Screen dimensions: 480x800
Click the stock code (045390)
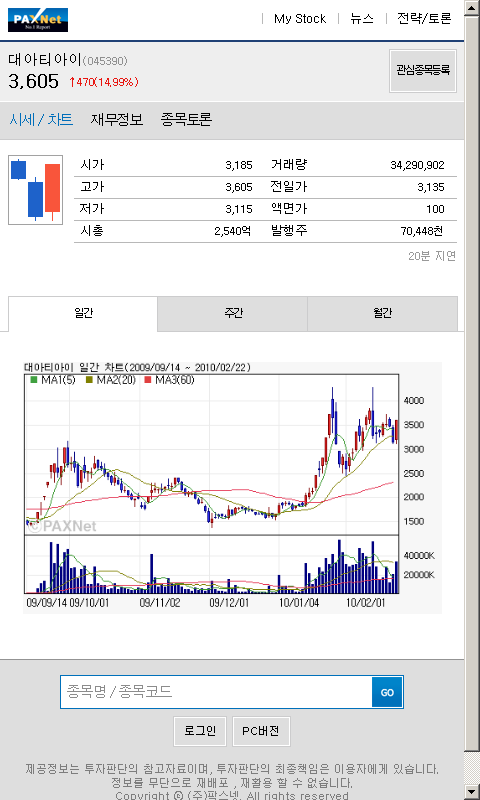[105, 61]
